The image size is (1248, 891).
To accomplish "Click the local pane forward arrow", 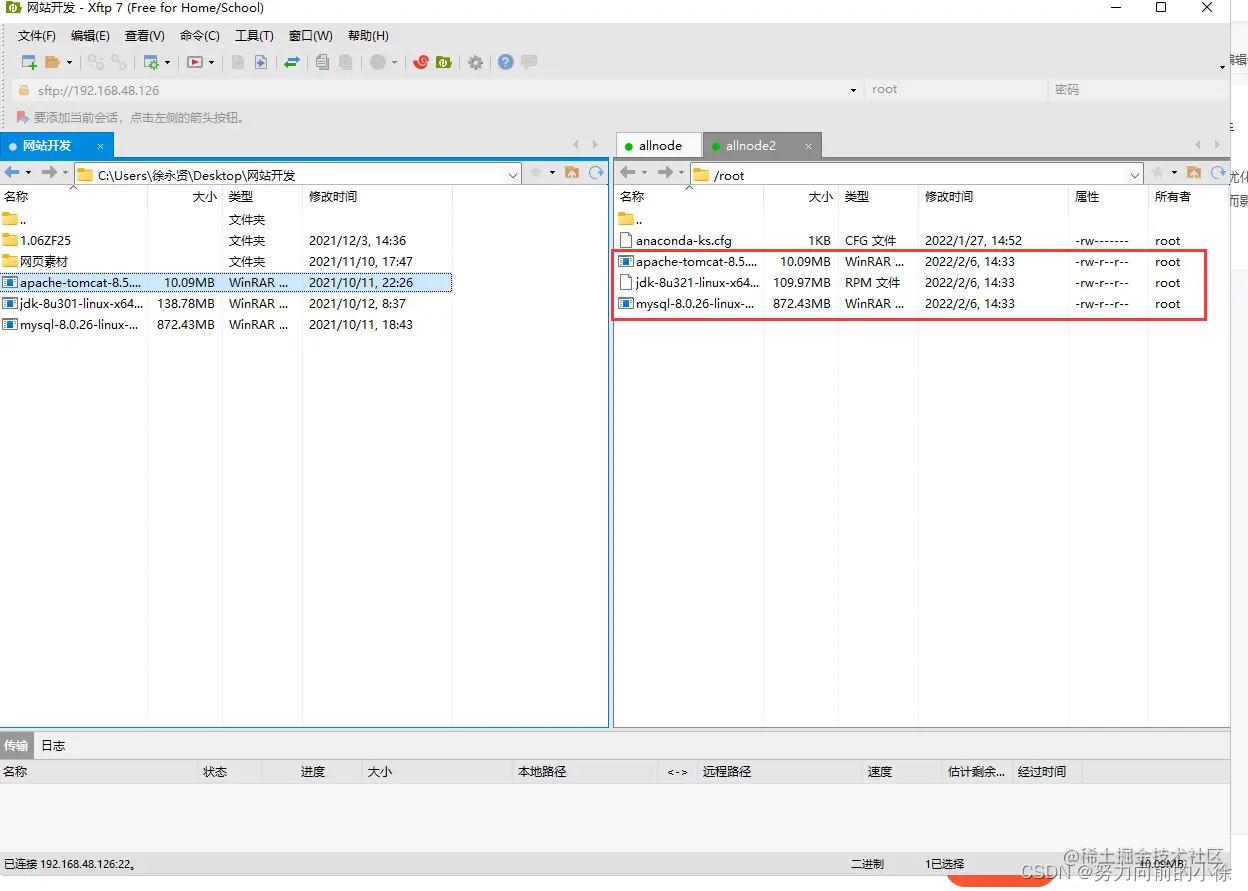I will click(x=49, y=173).
